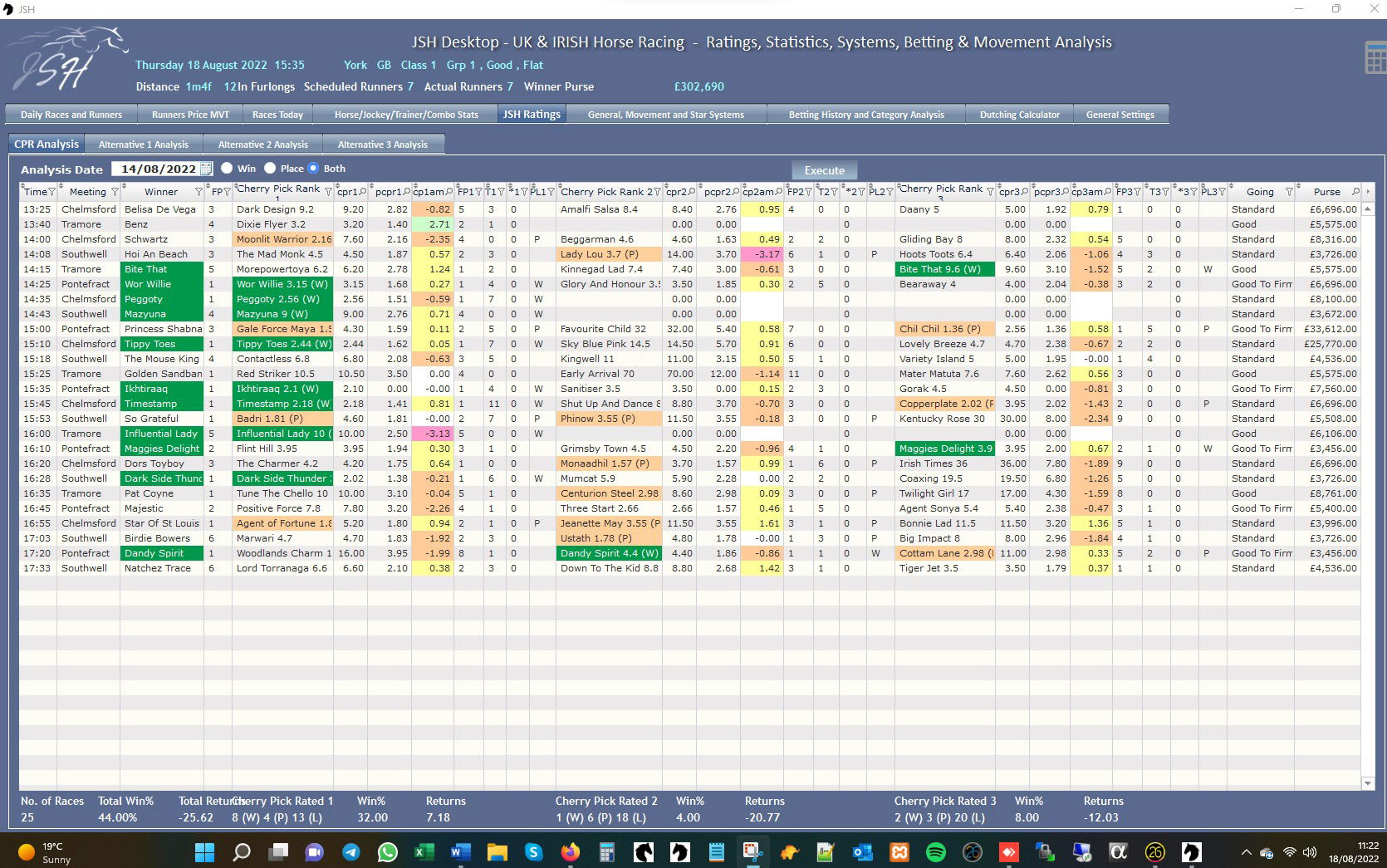Switch to Alternative 1 Analysis sub-tab

point(144,145)
